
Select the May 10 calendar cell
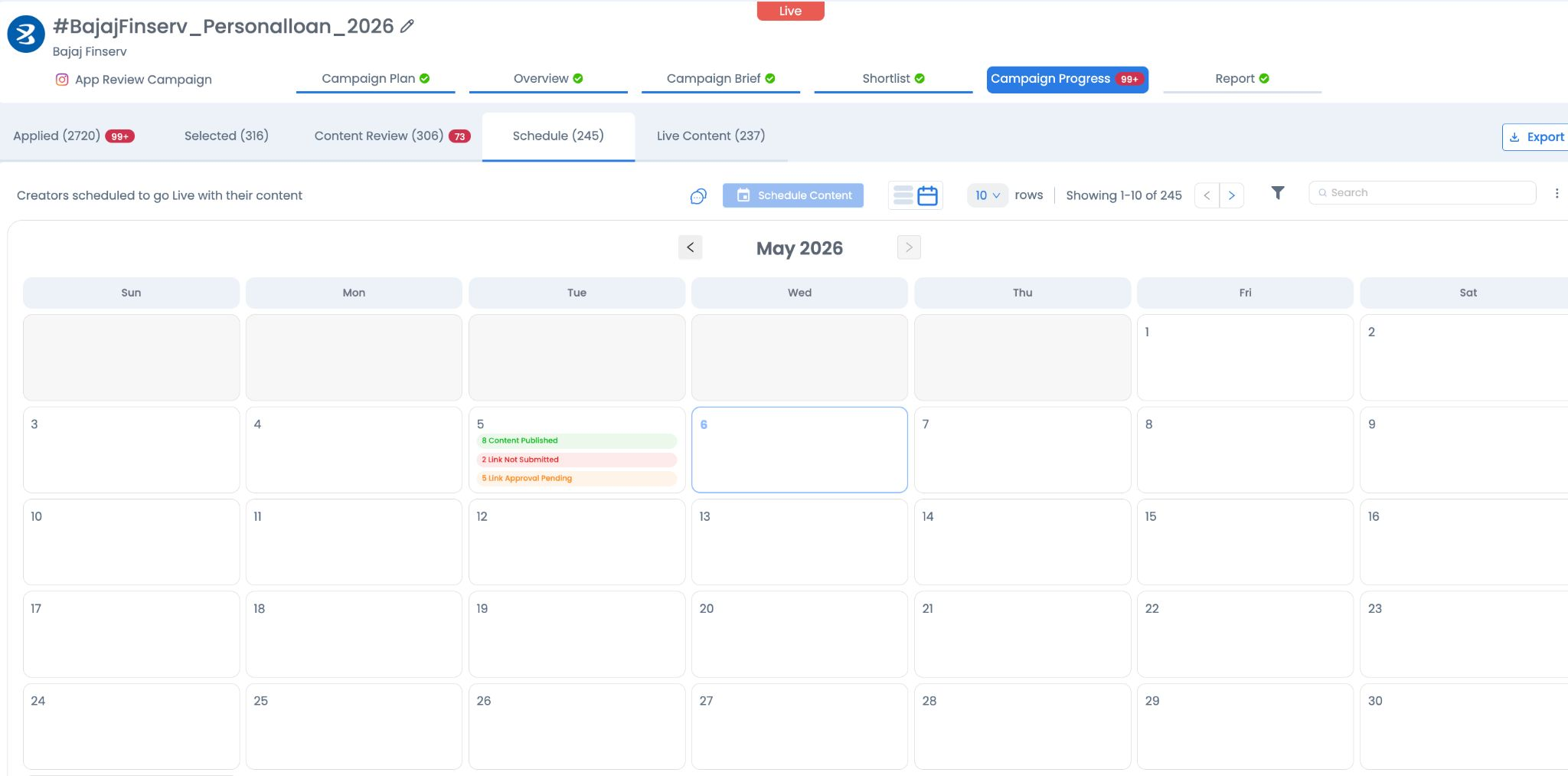coord(131,542)
